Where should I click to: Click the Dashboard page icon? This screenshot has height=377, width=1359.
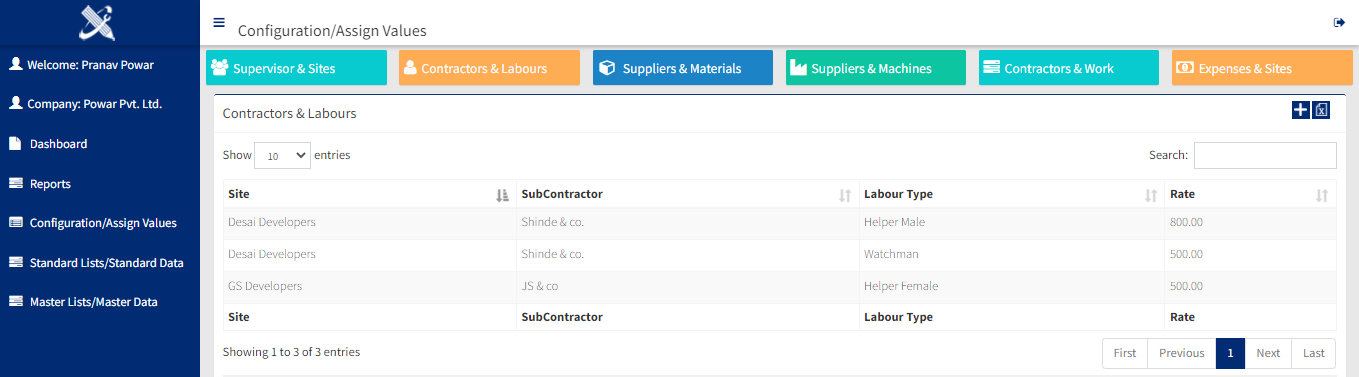pos(15,144)
